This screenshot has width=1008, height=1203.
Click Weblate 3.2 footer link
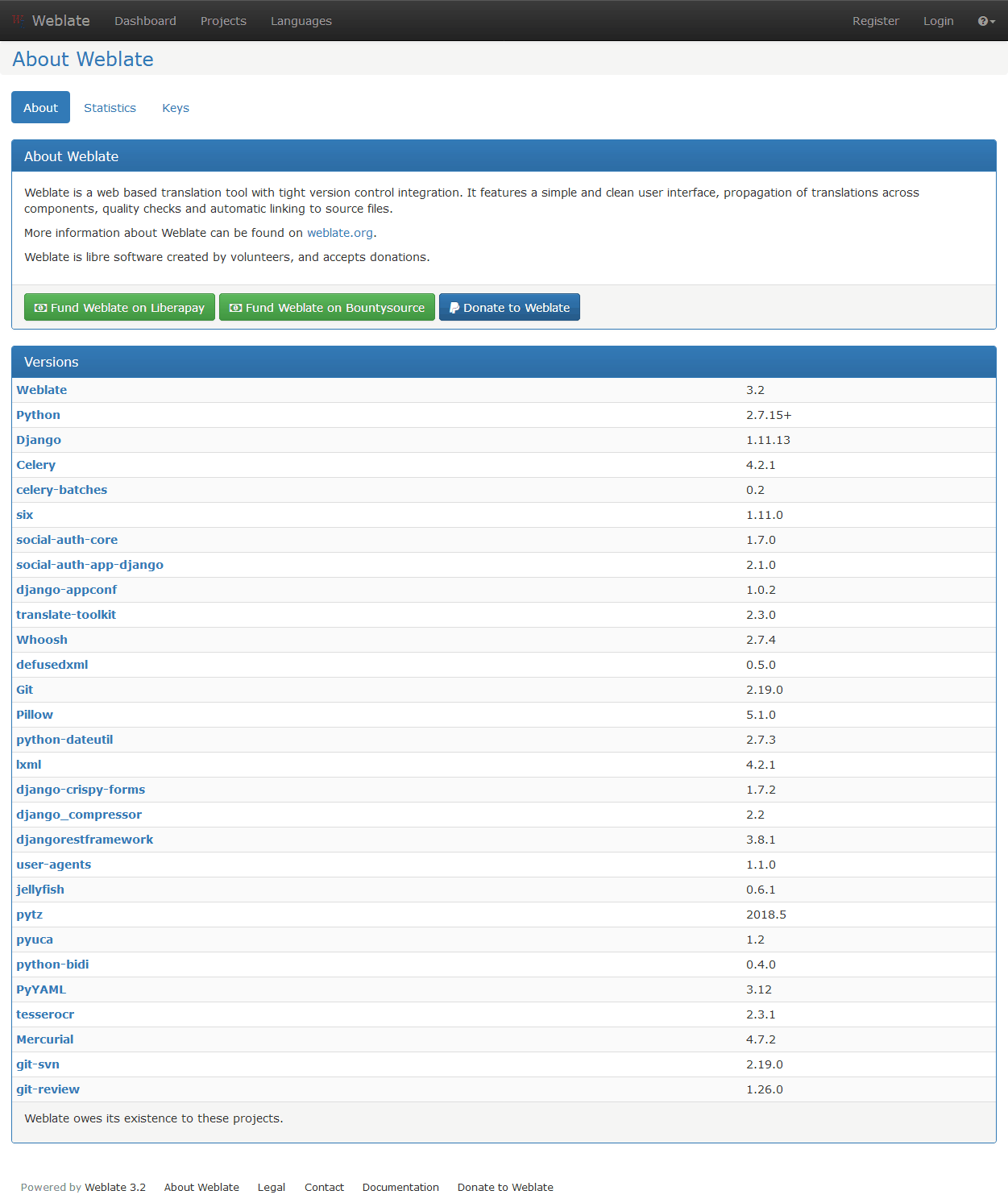[x=115, y=1187]
